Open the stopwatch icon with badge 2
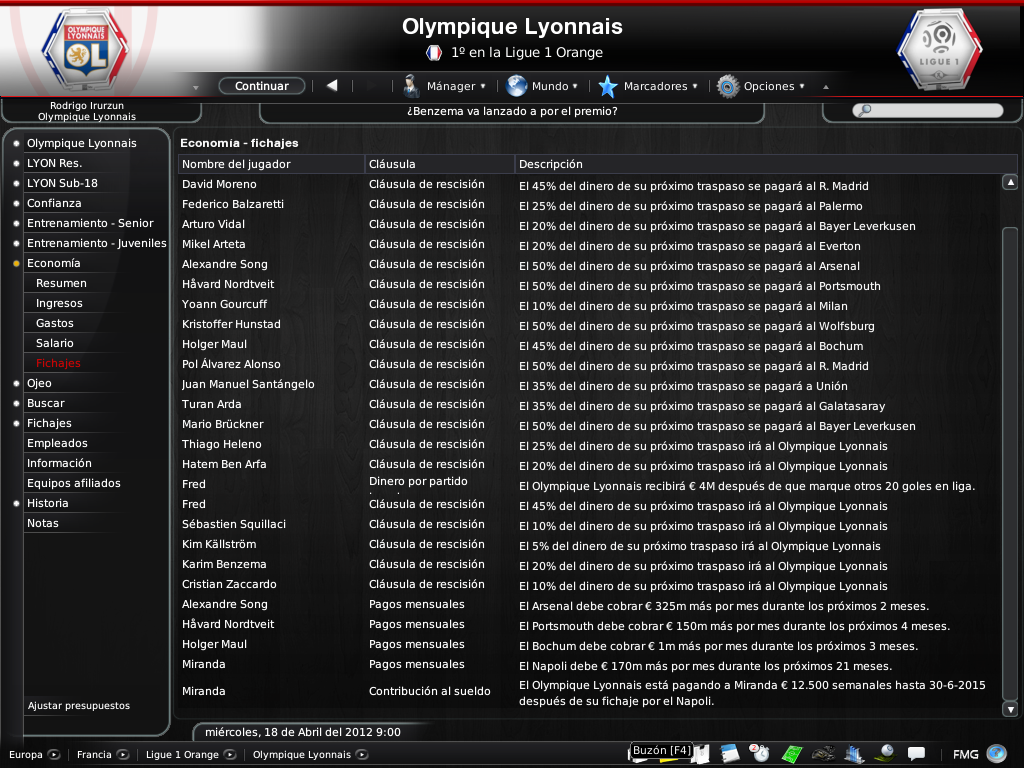The width and height of the screenshot is (1024, 768). pos(760,754)
